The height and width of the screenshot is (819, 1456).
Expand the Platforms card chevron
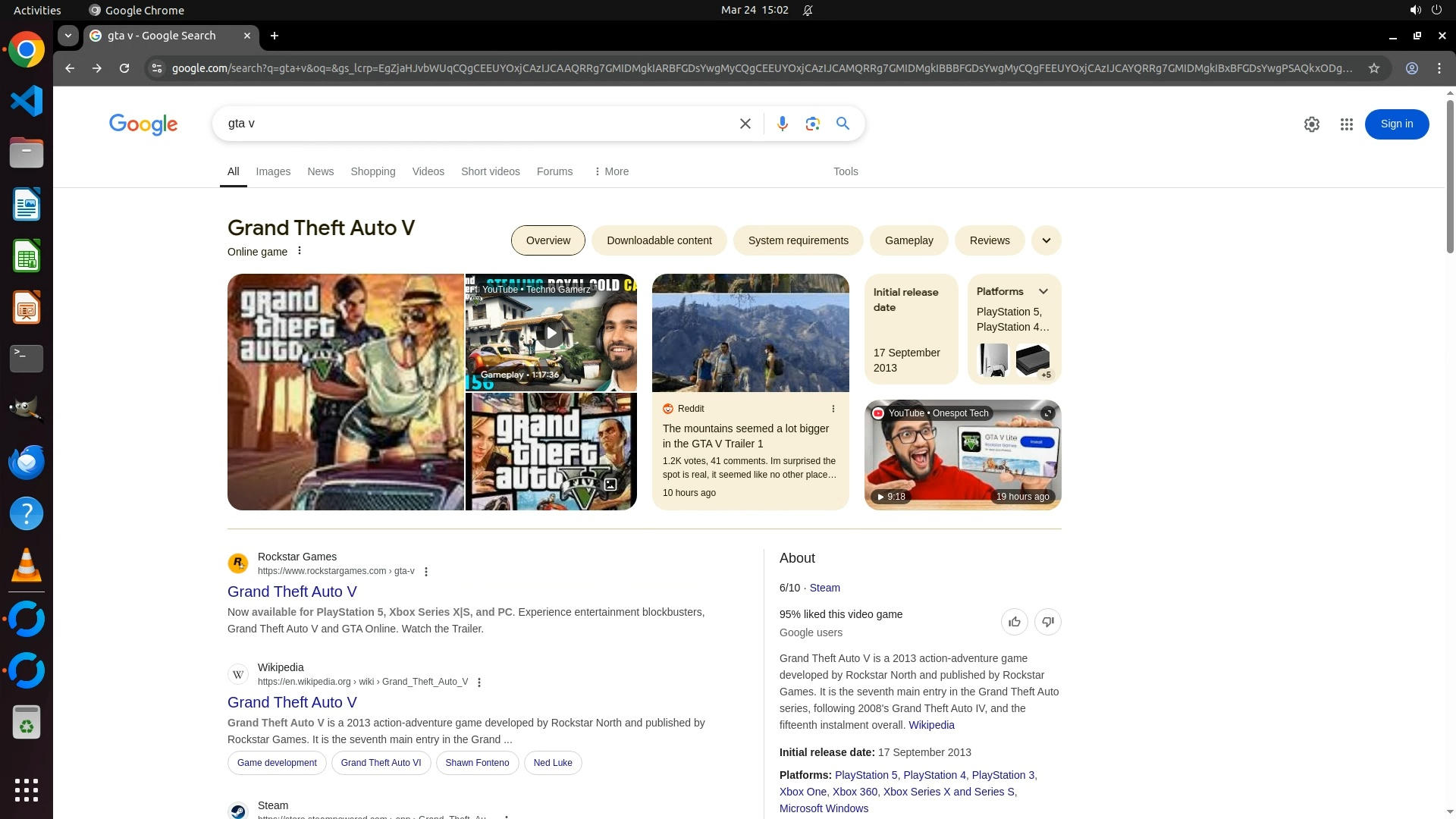point(1043,291)
